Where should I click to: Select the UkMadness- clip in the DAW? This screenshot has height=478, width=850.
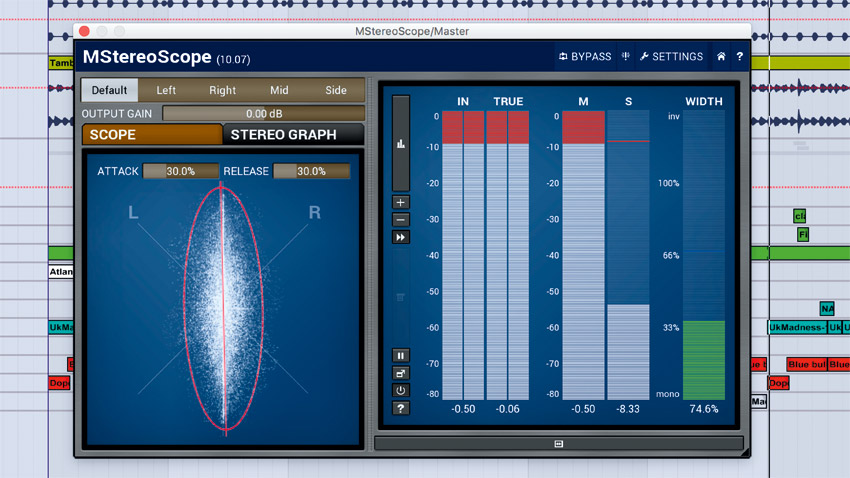[x=797, y=327]
